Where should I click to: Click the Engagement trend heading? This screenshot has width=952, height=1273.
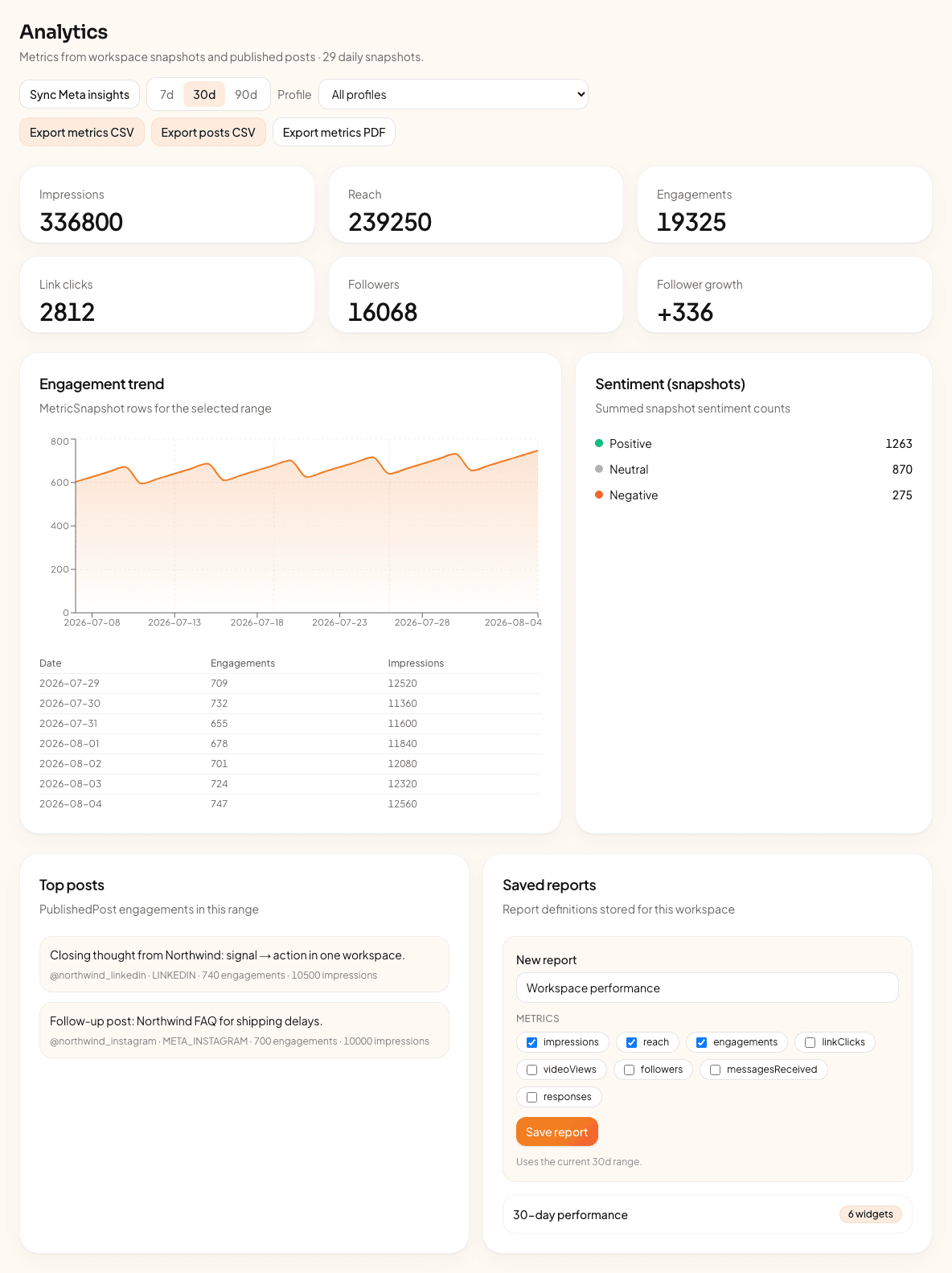coord(101,384)
